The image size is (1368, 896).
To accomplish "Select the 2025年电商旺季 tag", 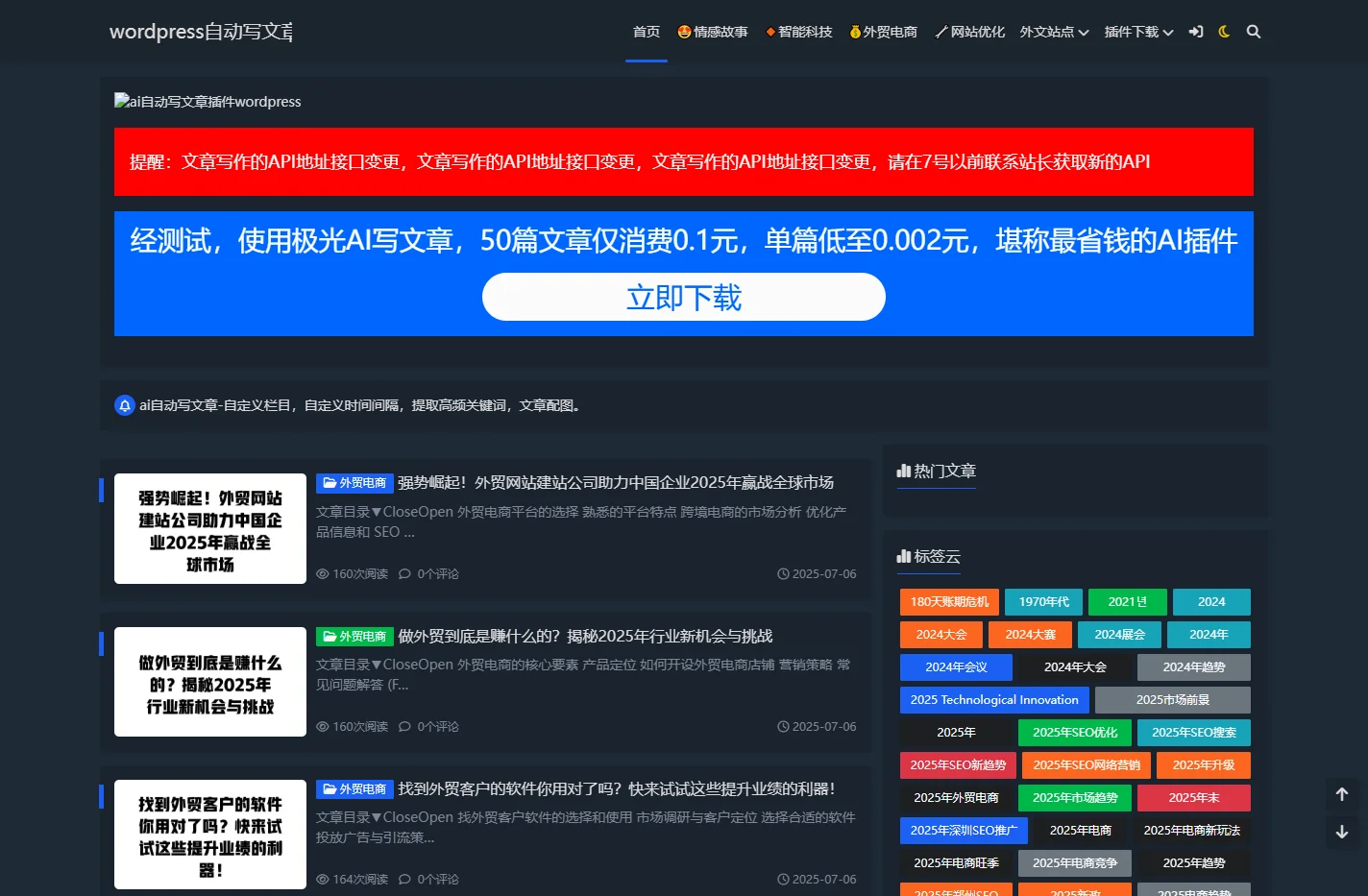I will coord(956,863).
